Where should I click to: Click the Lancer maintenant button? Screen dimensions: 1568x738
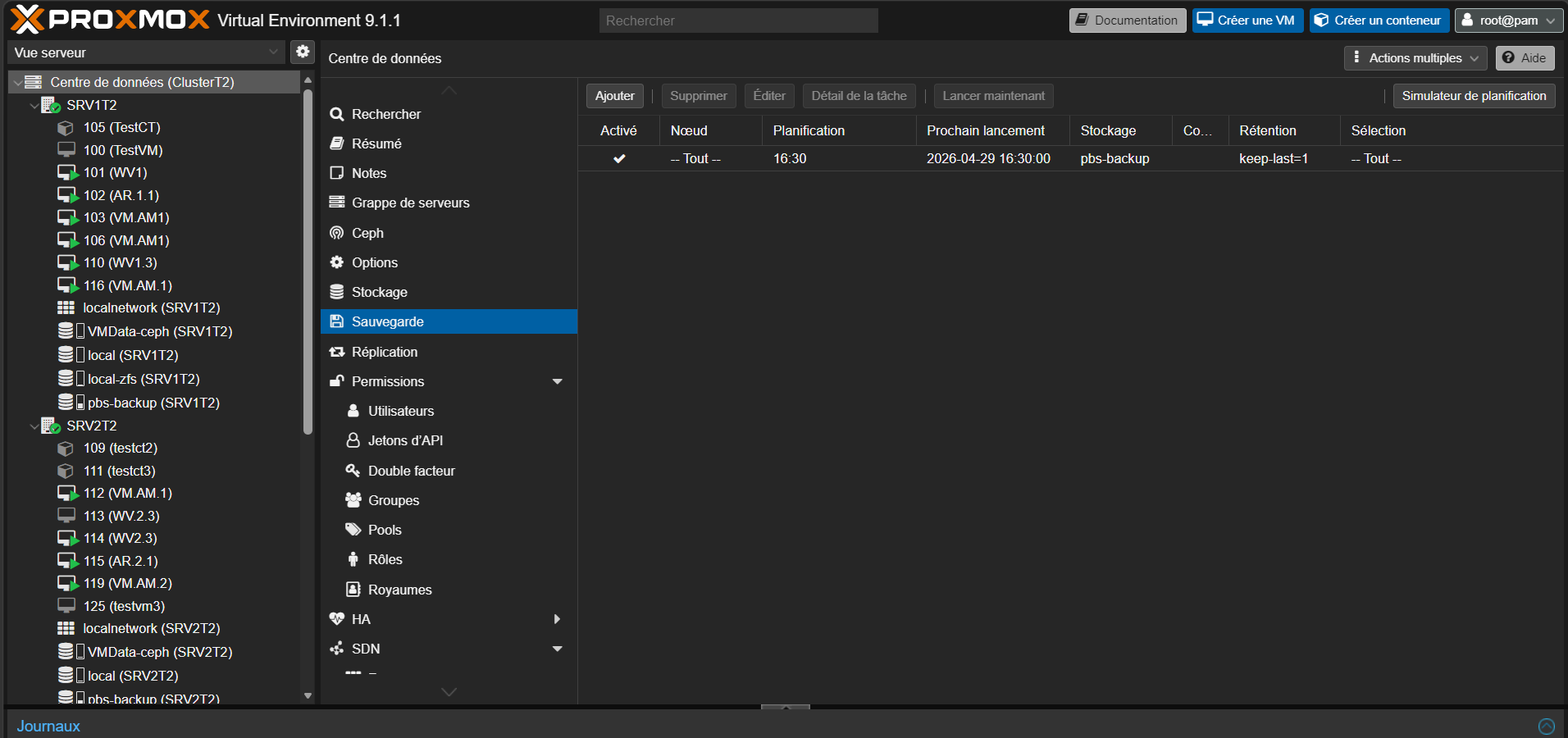click(994, 96)
